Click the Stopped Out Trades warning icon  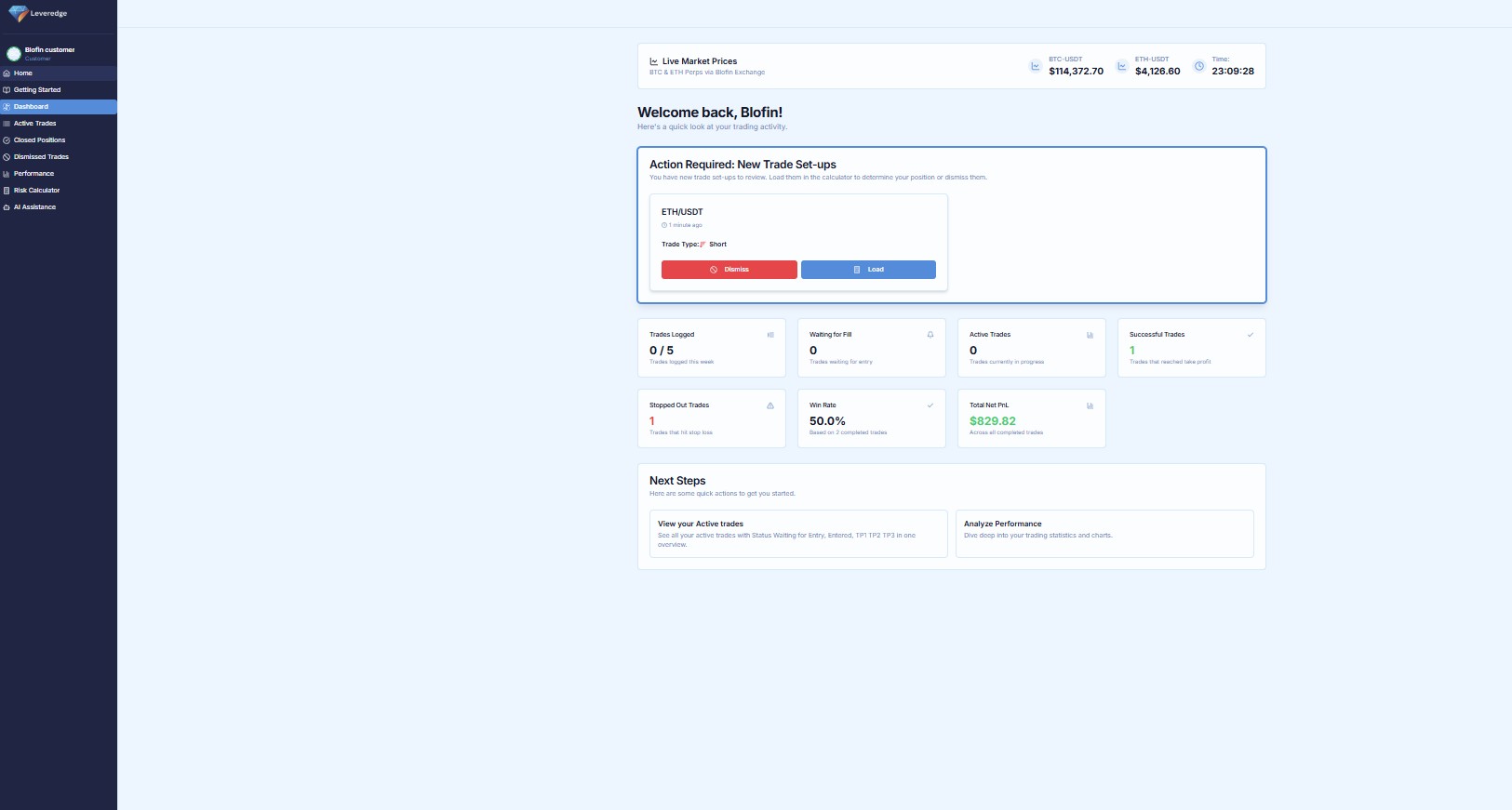click(x=770, y=405)
